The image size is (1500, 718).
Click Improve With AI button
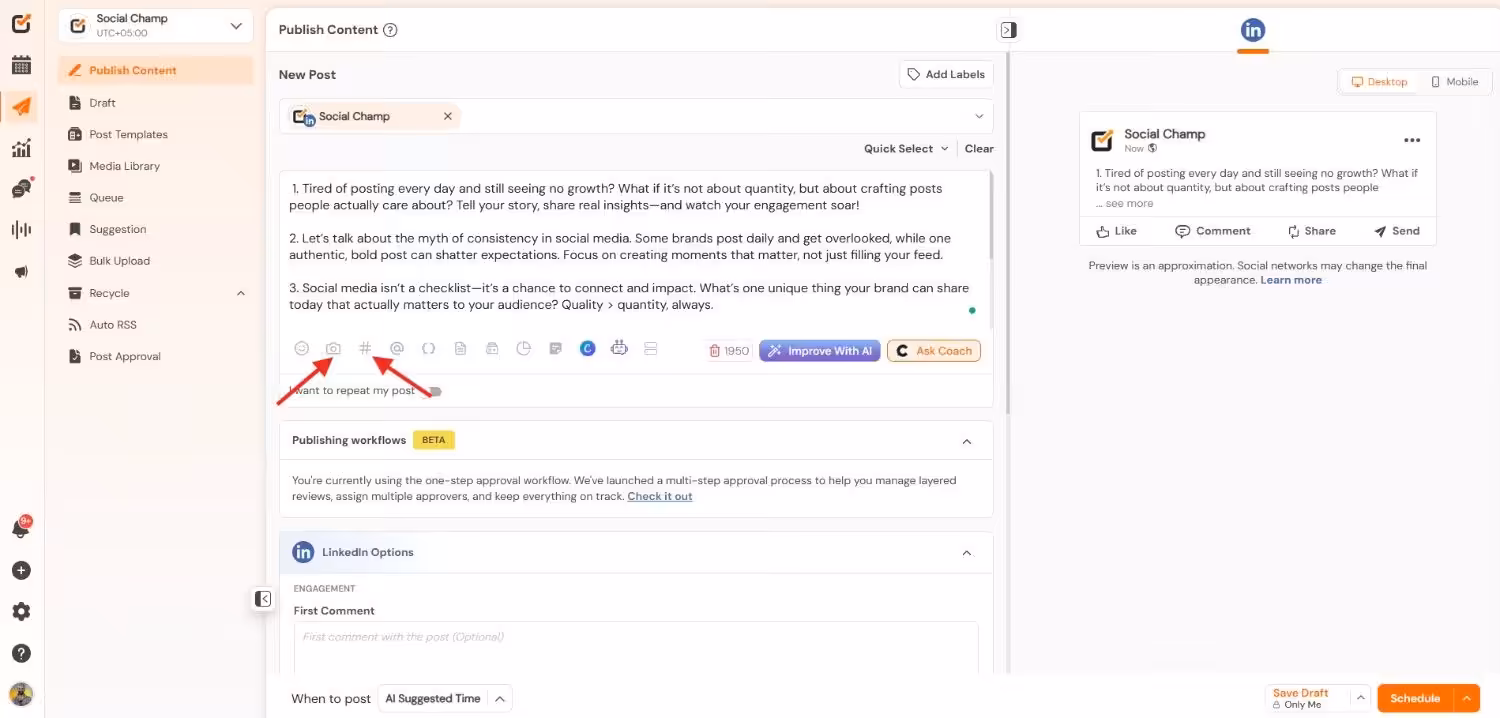(x=819, y=351)
